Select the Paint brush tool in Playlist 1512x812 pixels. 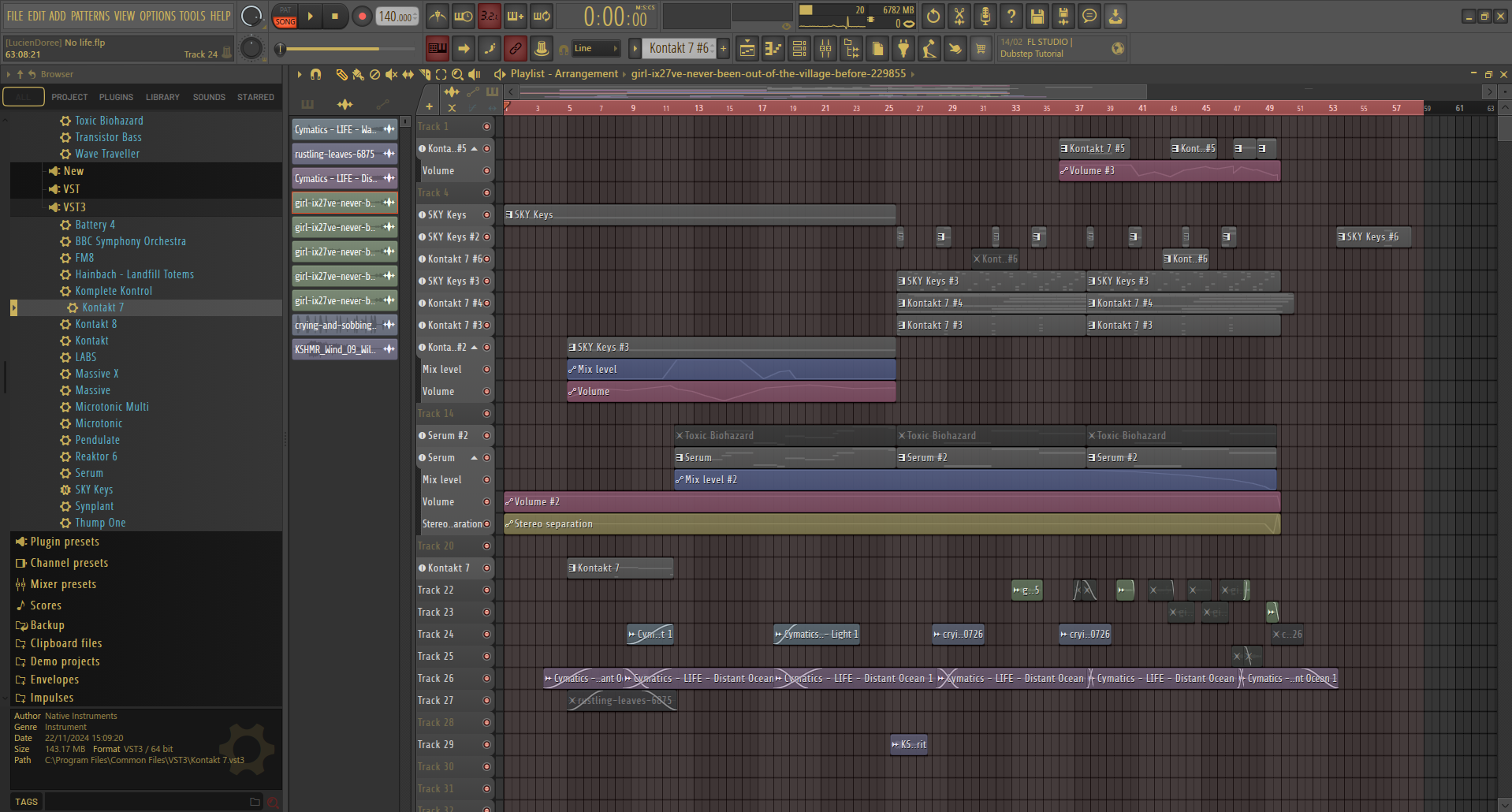pyautogui.click(x=358, y=74)
